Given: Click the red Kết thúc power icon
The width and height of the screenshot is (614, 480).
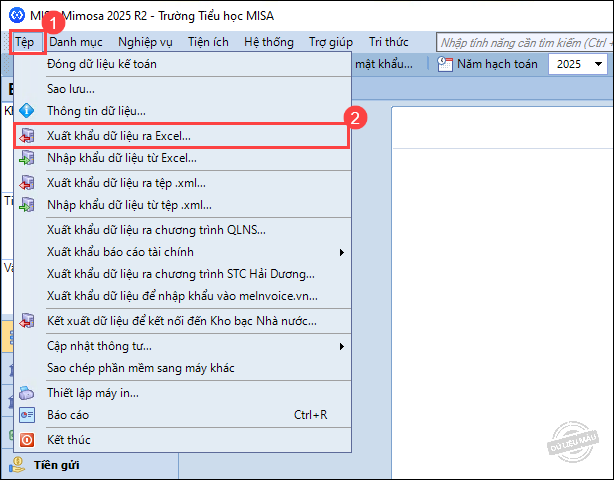Looking at the screenshot, I should pyautogui.click(x=27, y=440).
